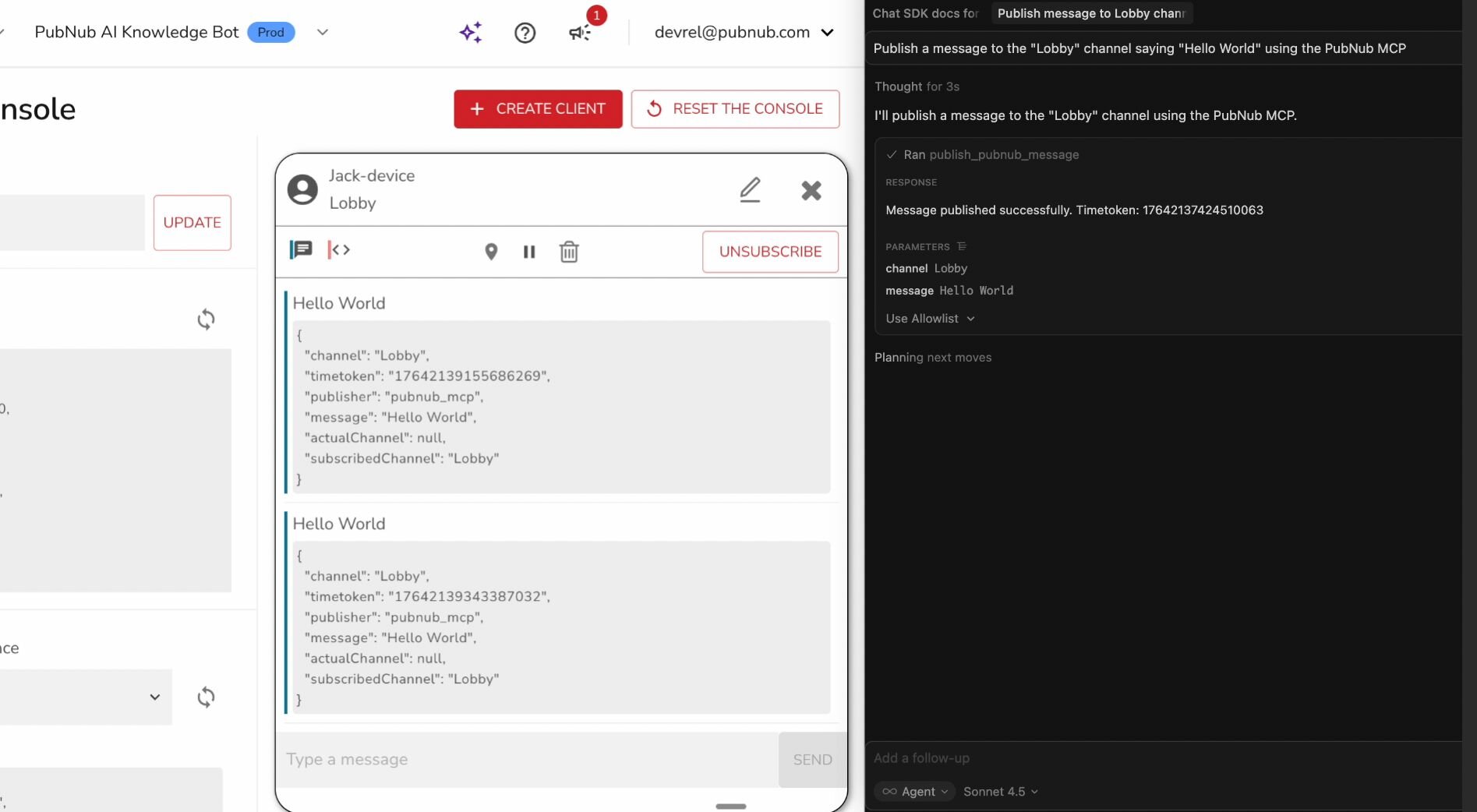This screenshot has height=812, width=1477.
Task: Expand the devrel@pubnub.com account menu
Action: point(828,33)
